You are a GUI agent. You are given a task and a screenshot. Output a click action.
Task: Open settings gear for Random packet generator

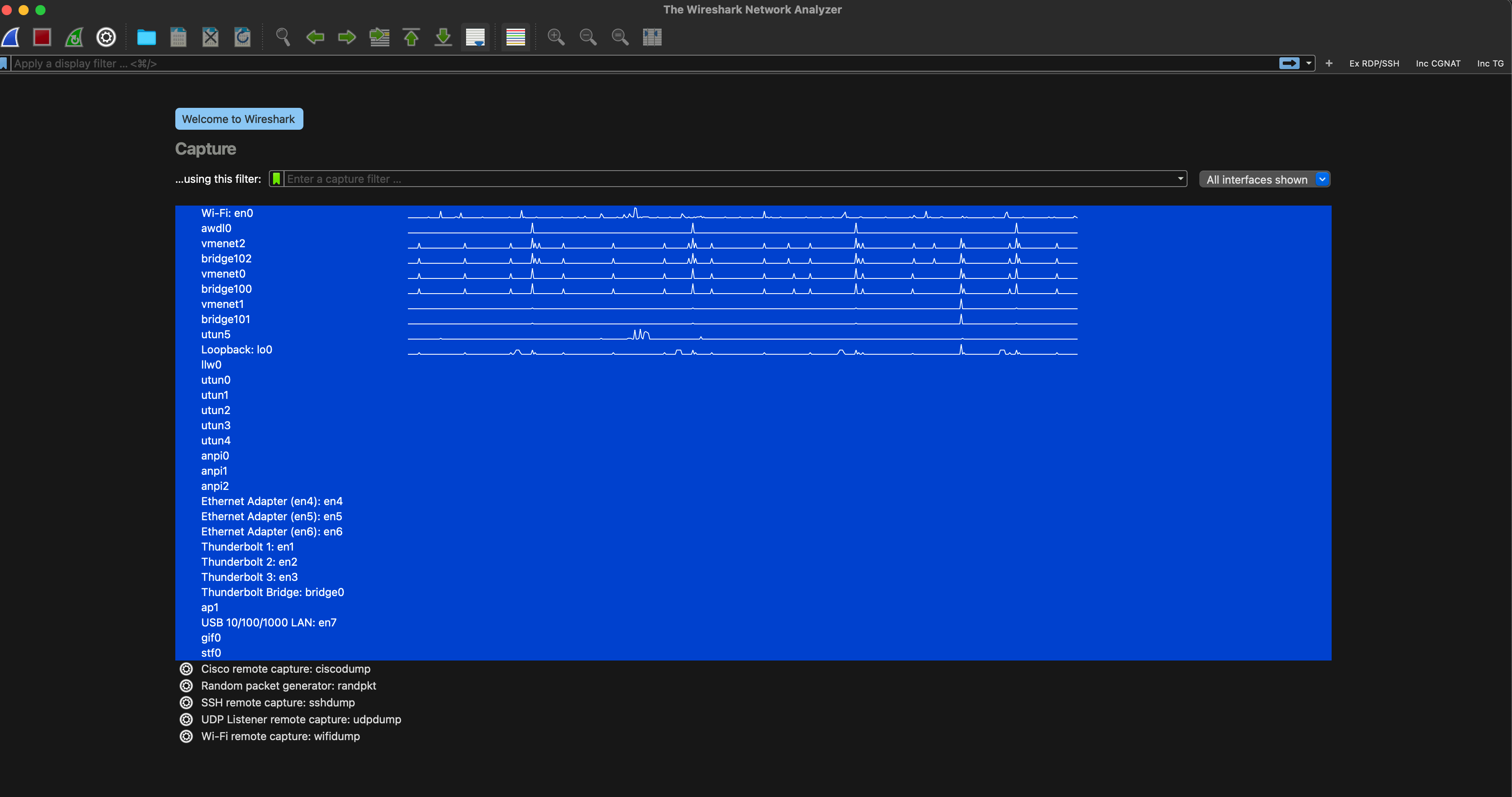pyautogui.click(x=186, y=686)
